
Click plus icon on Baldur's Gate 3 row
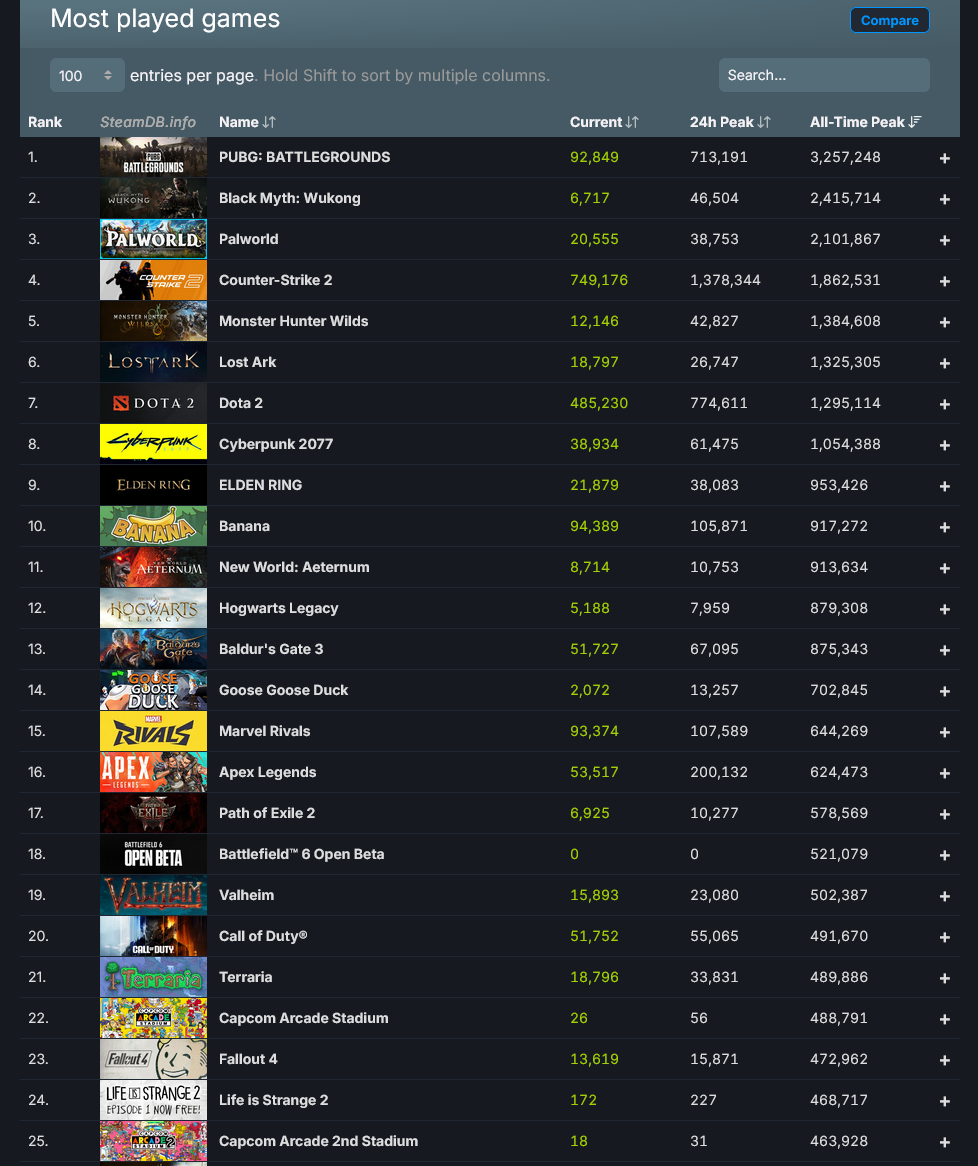pyautogui.click(x=945, y=650)
